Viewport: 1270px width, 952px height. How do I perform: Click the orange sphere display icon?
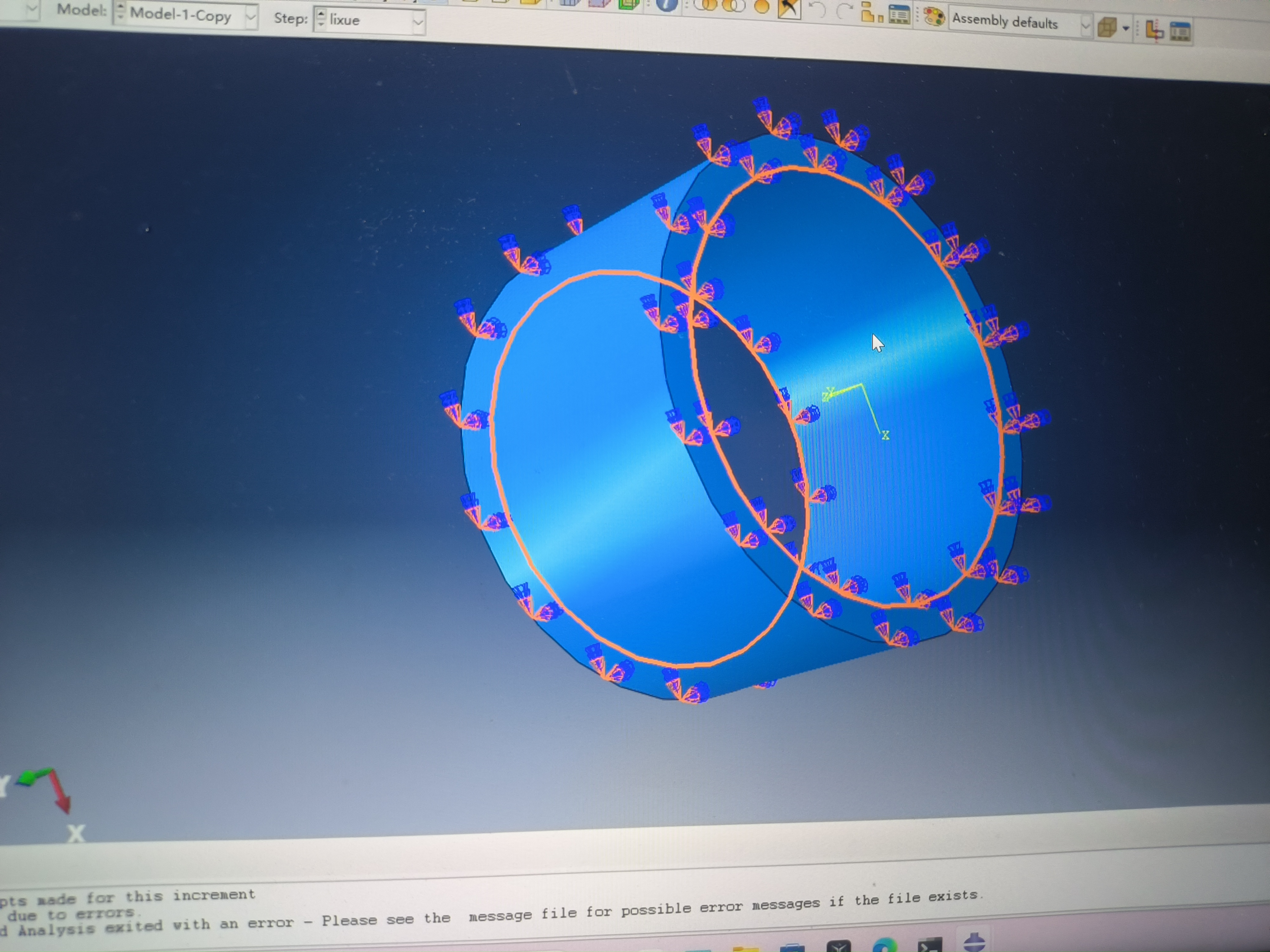(x=761, y=7)
